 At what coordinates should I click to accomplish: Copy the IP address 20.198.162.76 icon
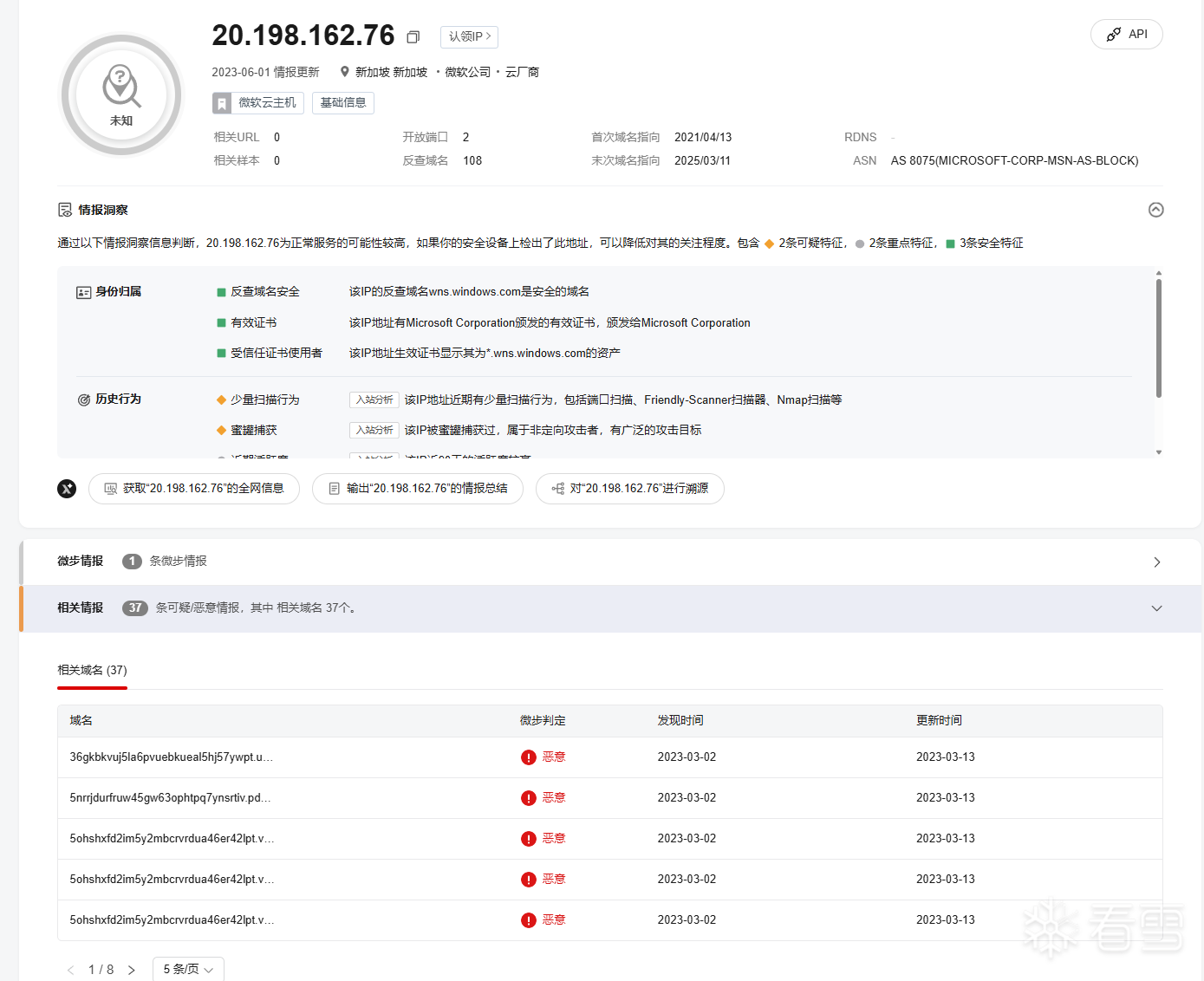413,36
